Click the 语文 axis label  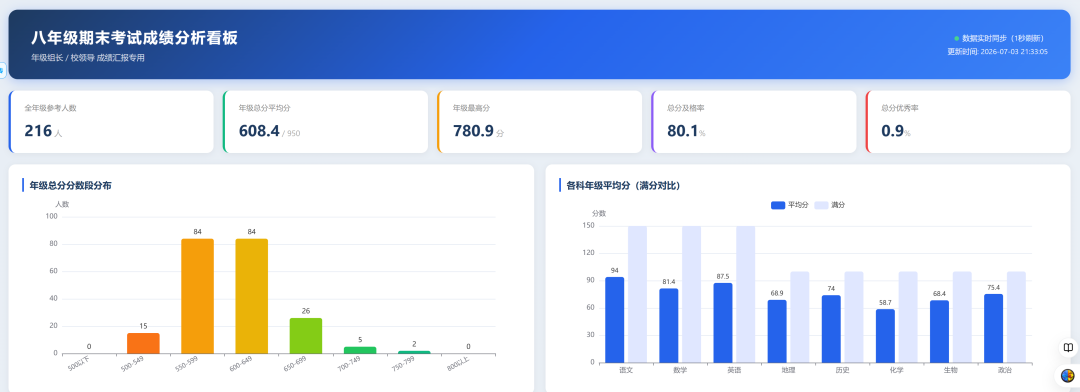pos(626,371)
